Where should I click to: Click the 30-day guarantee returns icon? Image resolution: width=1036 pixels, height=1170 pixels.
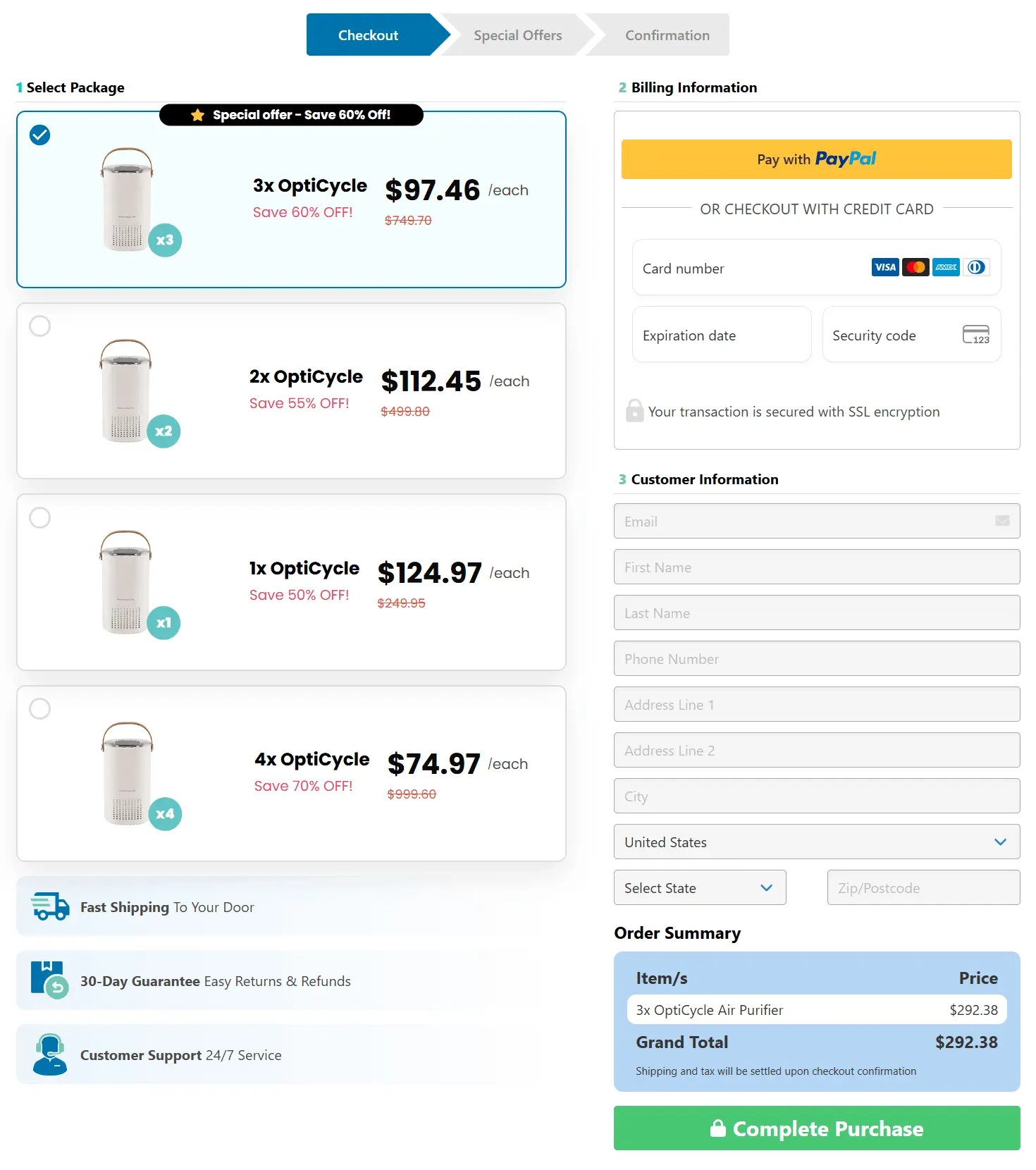click(x=48, y=980)
